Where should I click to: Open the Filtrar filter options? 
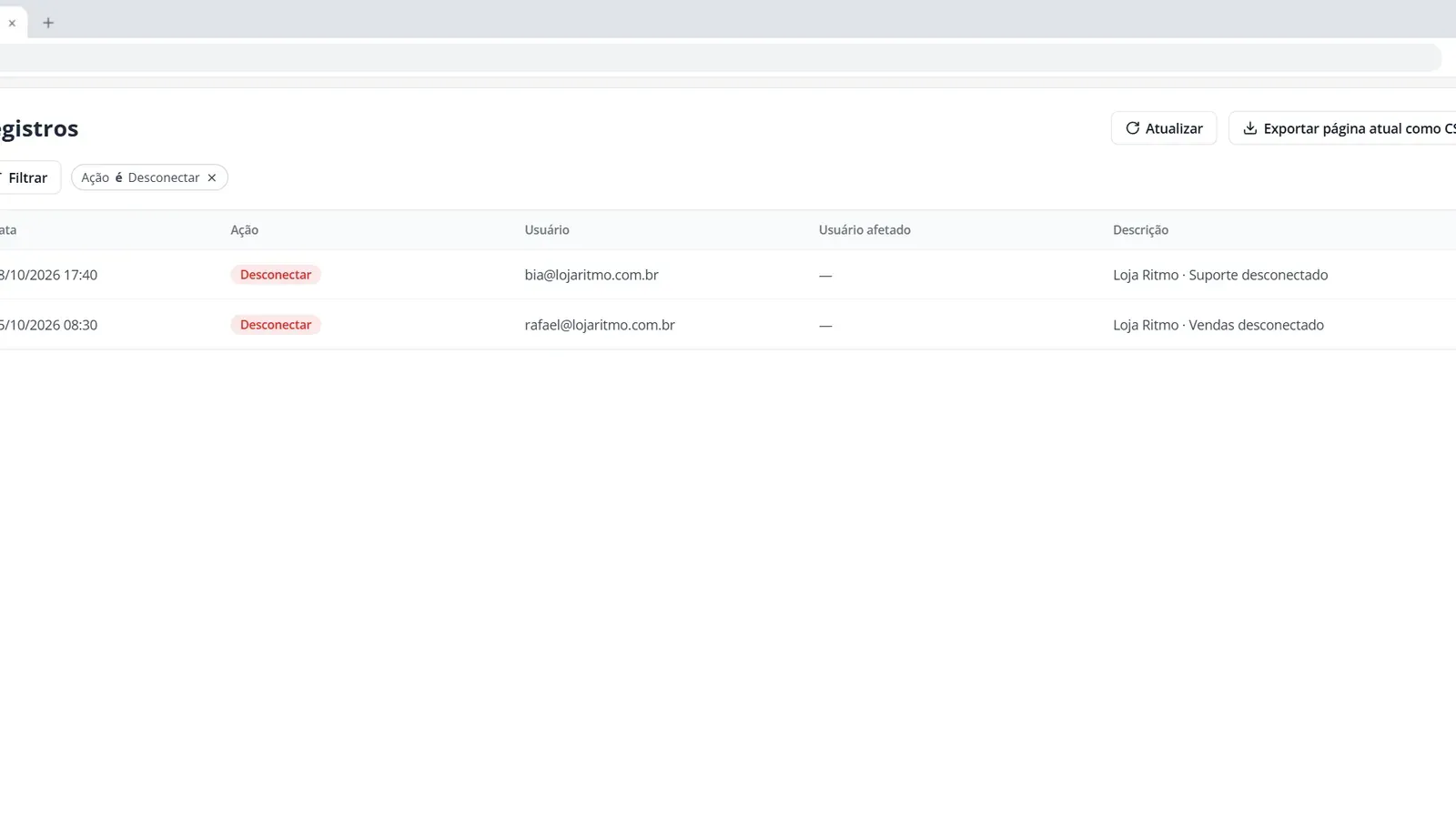coord(27,177)
